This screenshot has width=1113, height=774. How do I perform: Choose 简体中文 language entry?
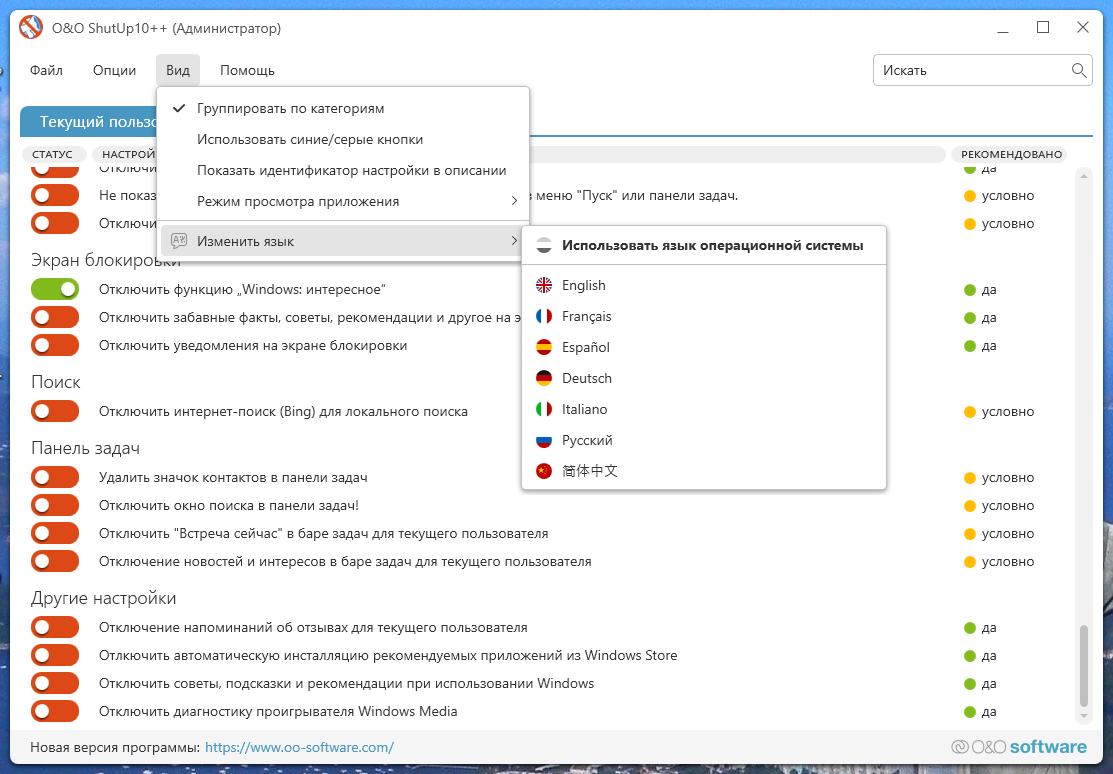pos(703,471)
